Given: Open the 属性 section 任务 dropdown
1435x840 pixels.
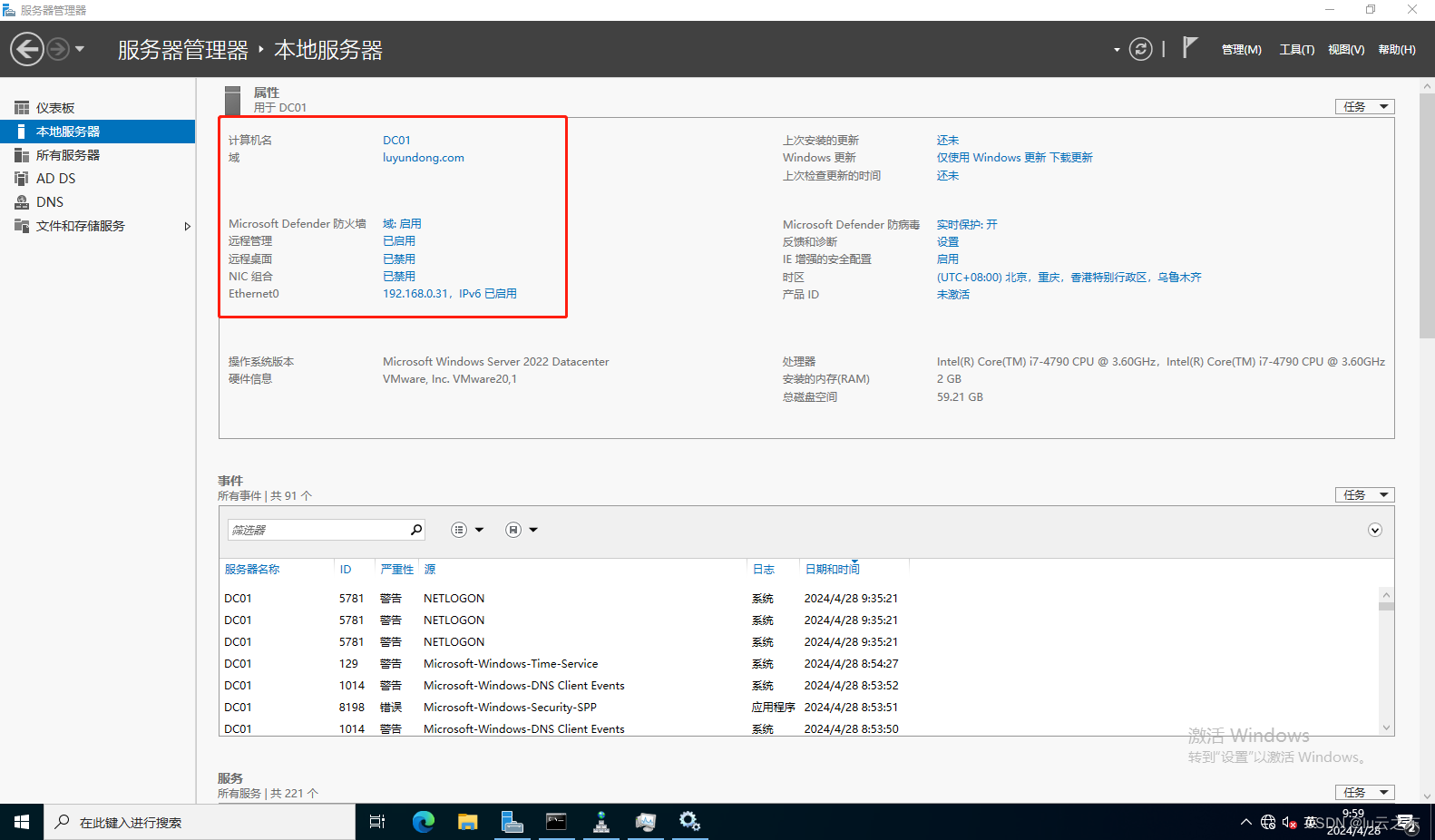Looking at the screenshot, I should tap(1365, 107).
